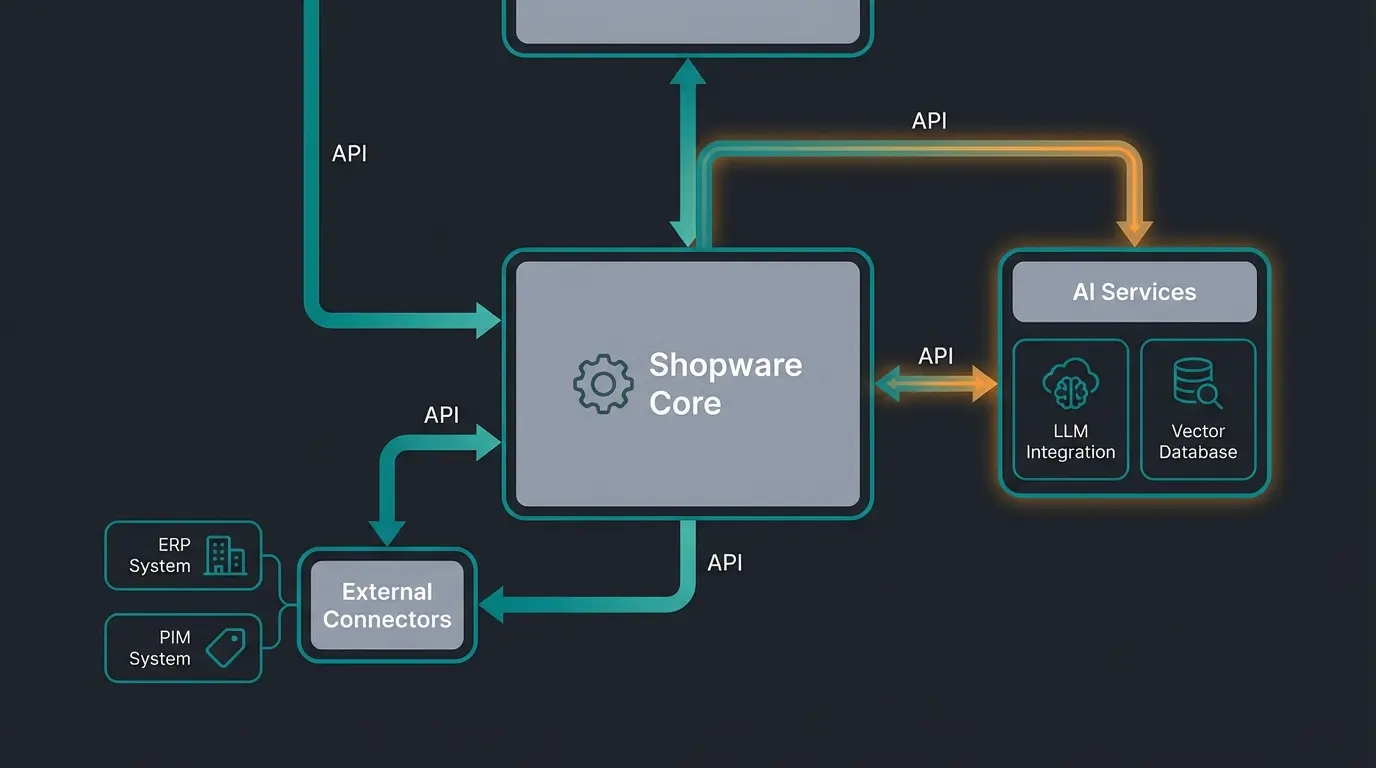1376x768 pixels.
Task: Expand the Shopware Core block
Action: tap(687, 383)
